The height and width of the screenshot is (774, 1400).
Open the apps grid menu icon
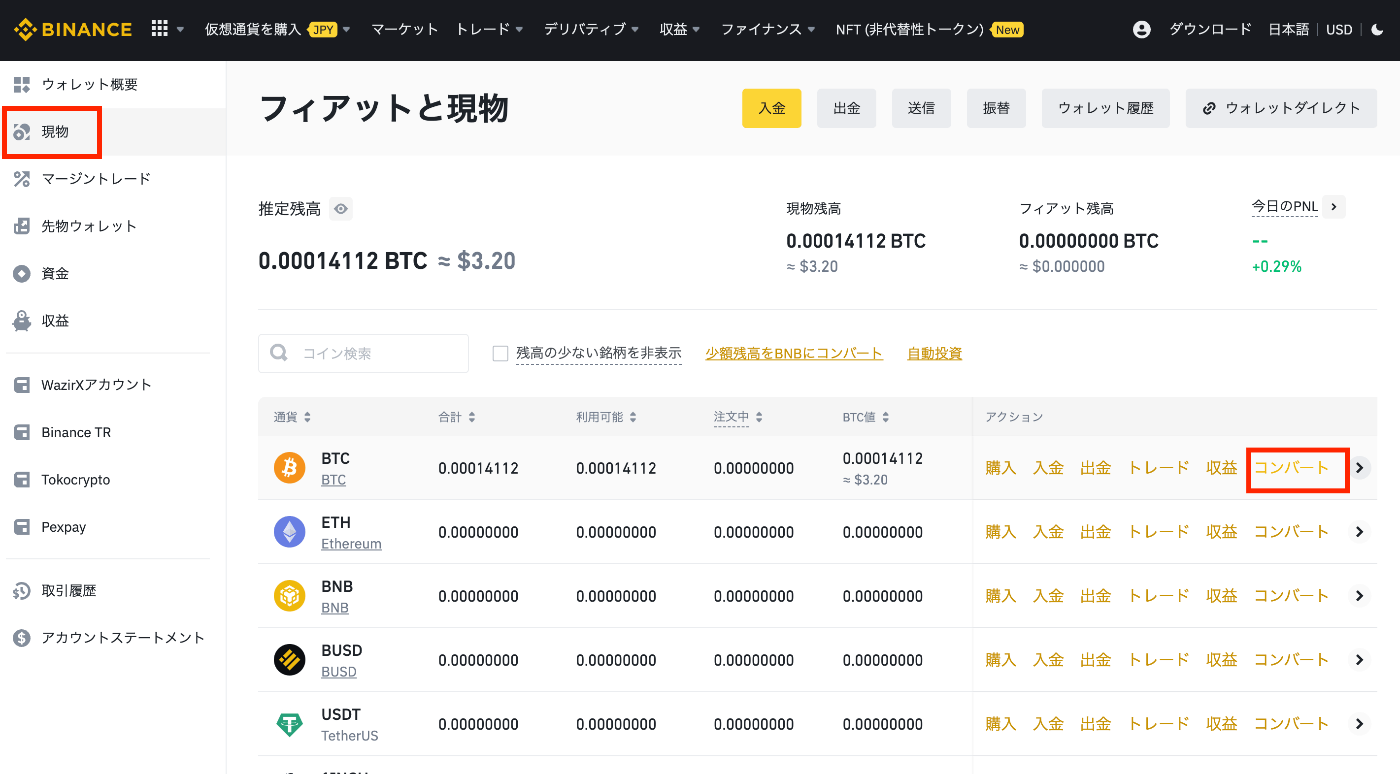coord(160,29)
